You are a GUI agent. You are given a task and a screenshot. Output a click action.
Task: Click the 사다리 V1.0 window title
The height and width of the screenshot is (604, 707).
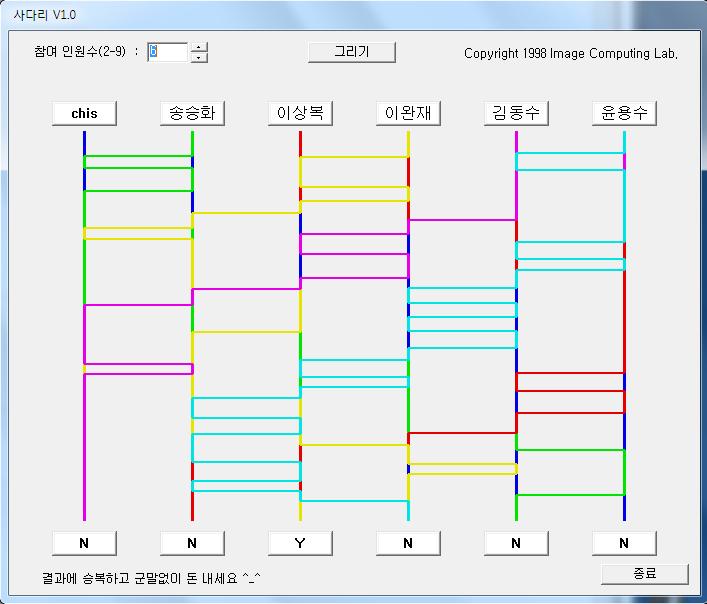(45, 15)
